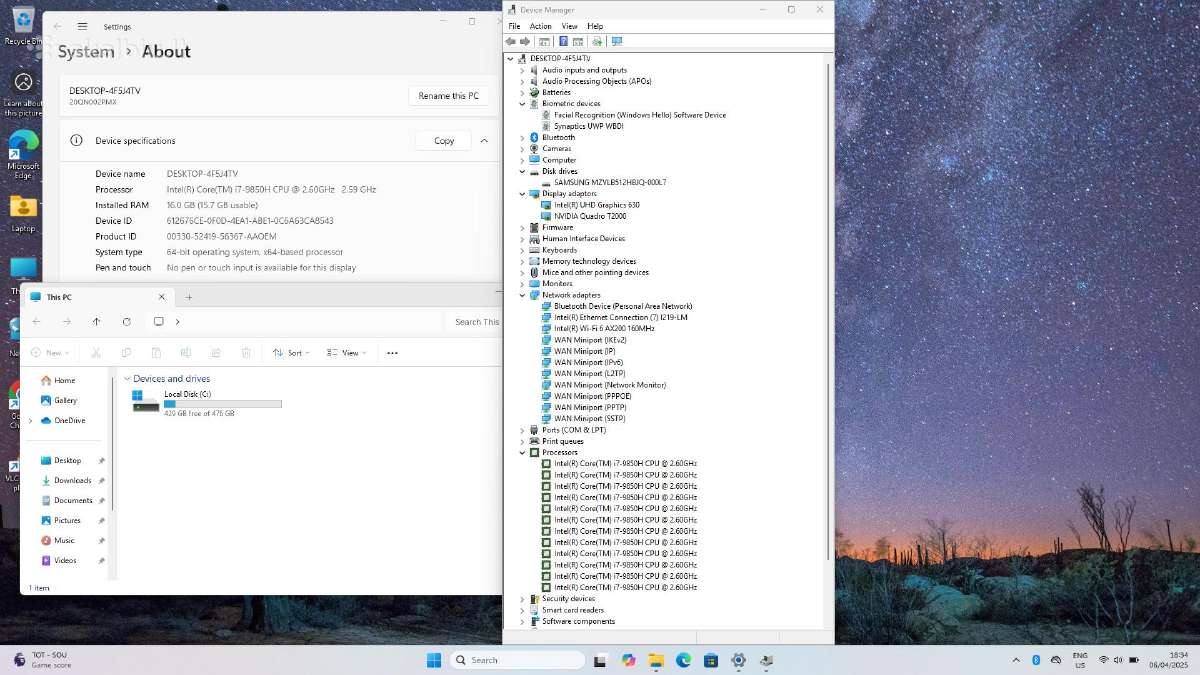Select the This PC tab in File Explorer
The image size is (1200, 675).
(97, 297)
